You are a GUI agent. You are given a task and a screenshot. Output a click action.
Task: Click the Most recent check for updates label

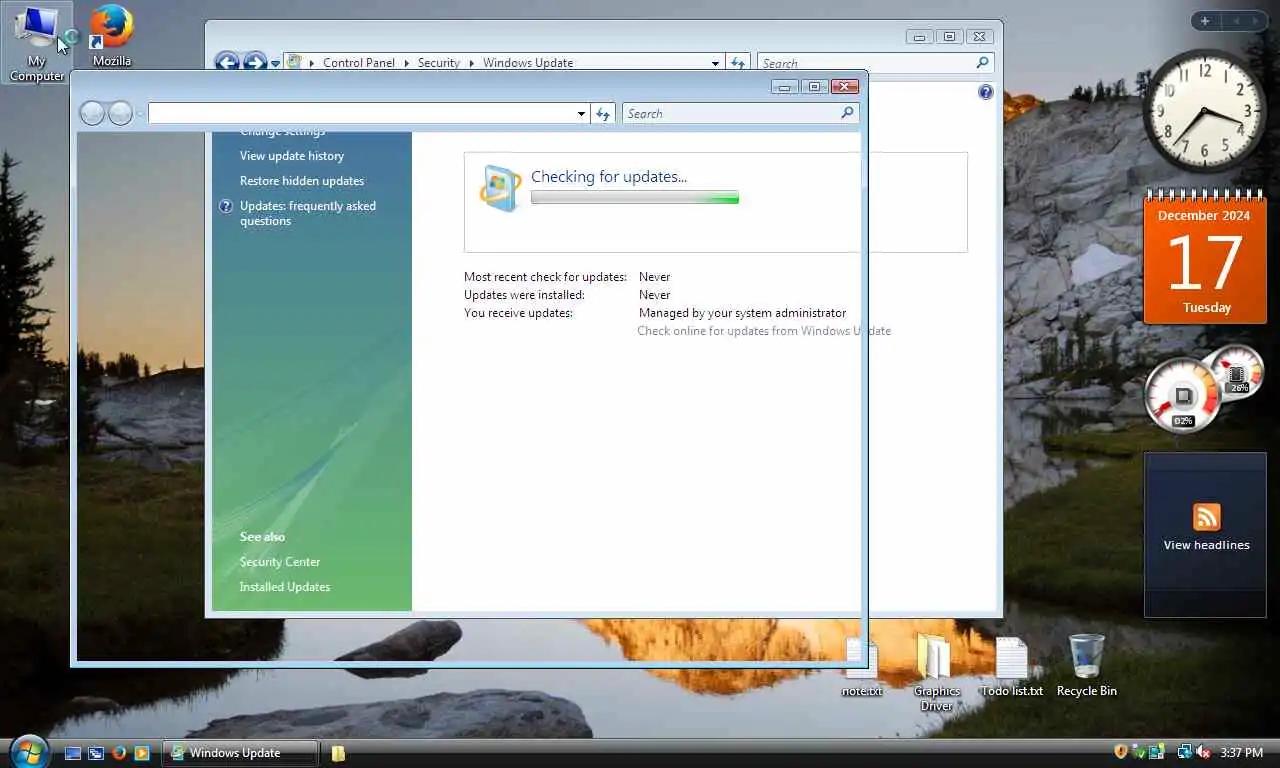pos(545,277)
